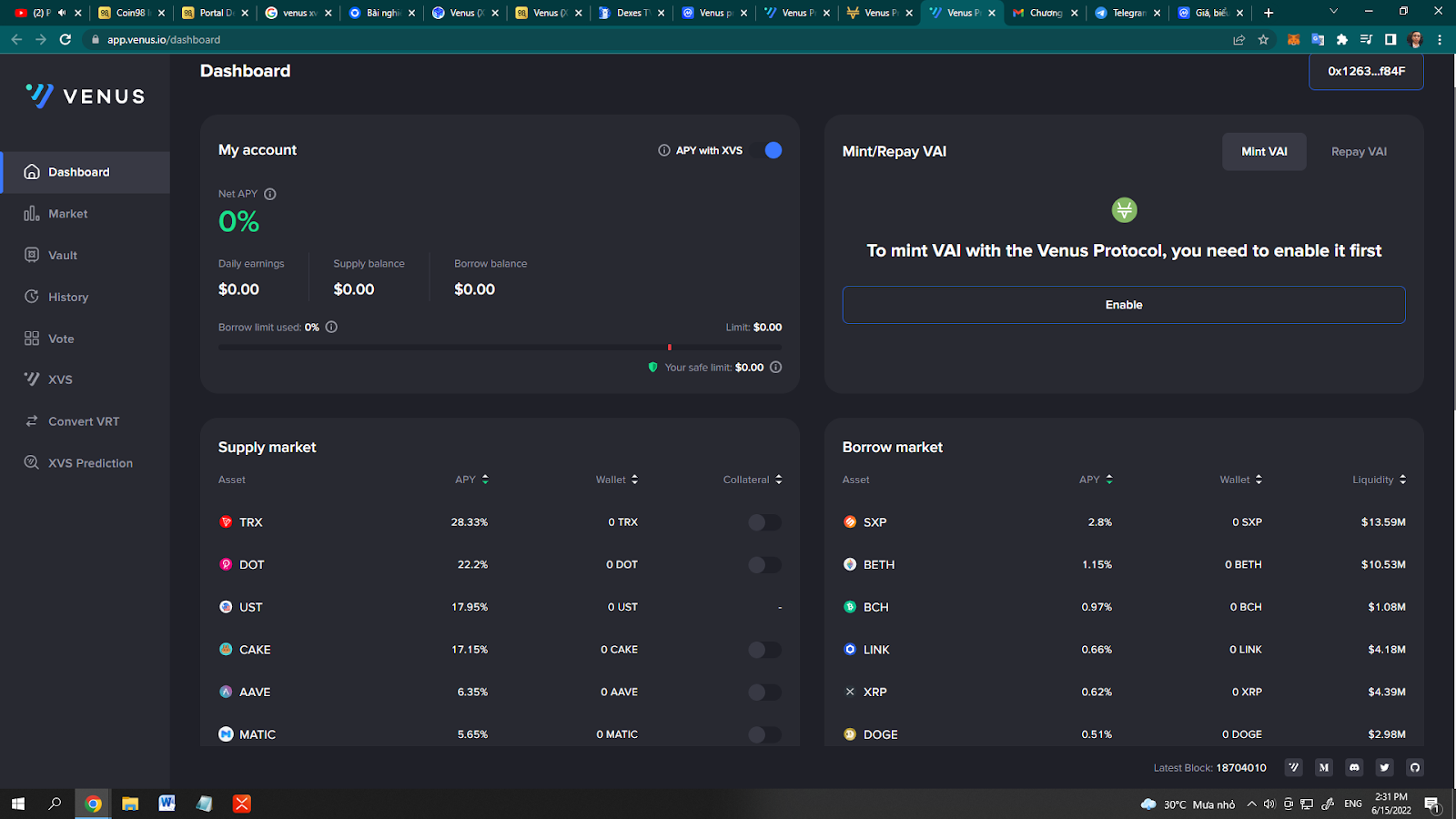Click the Net APY info icon
1456x819 pixels.
270,194
